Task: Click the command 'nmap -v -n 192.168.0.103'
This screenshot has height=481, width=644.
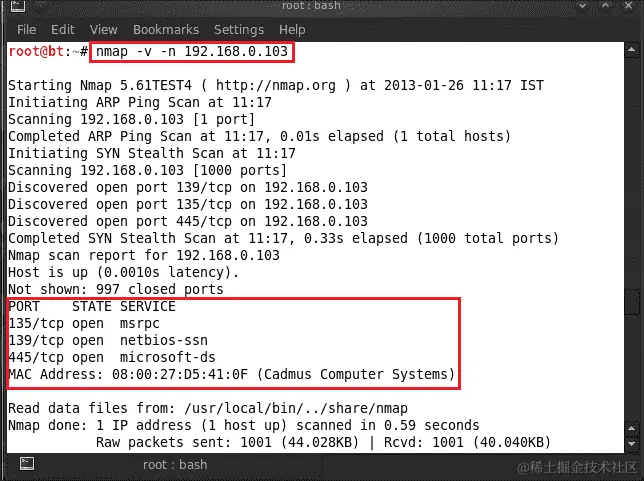Action: 192,52
